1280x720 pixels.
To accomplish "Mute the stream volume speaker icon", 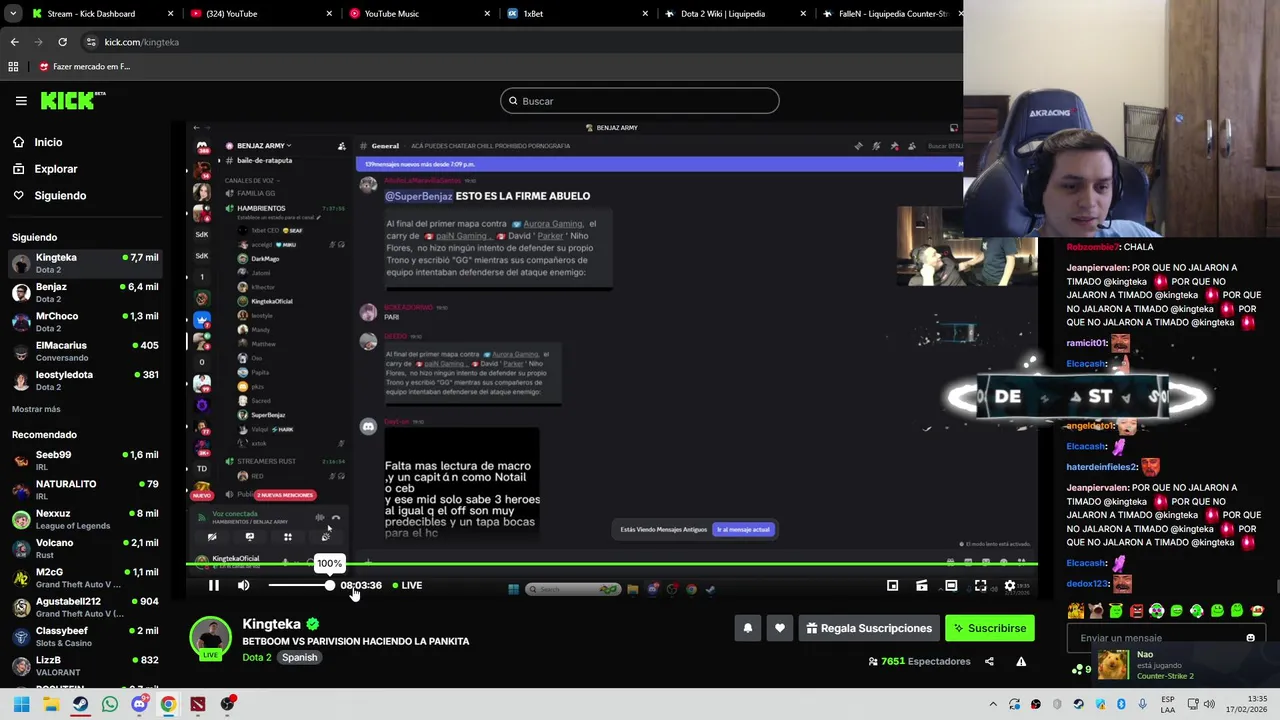I will (243, 585).
